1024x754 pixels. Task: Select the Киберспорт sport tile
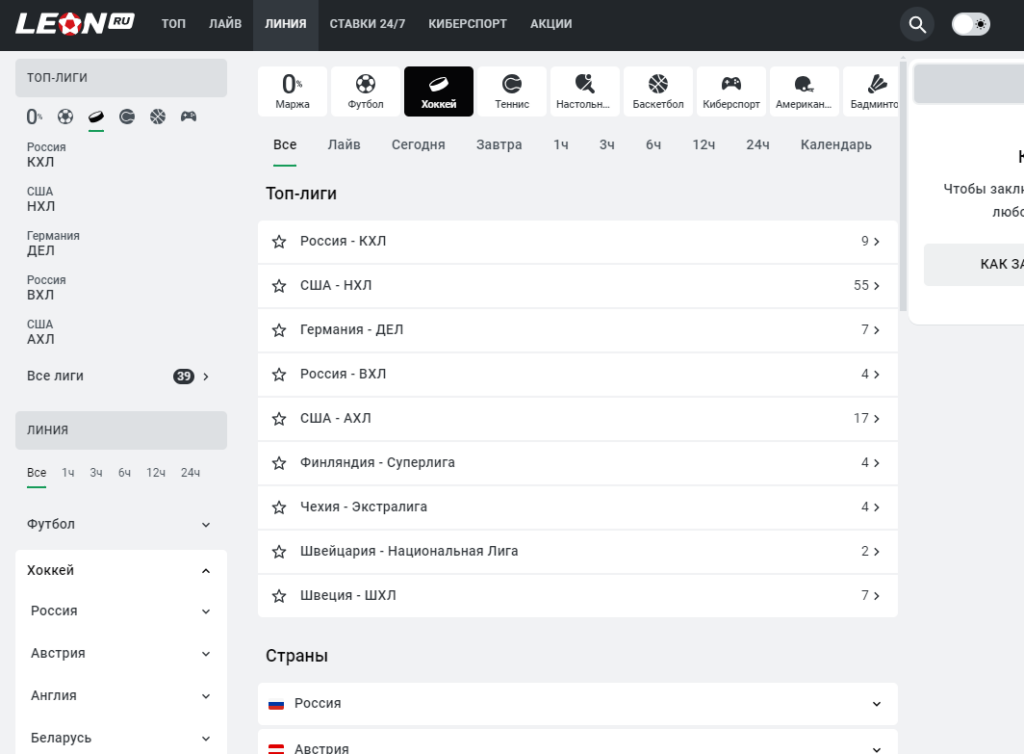pyautogui.click(x=731, y=91)
